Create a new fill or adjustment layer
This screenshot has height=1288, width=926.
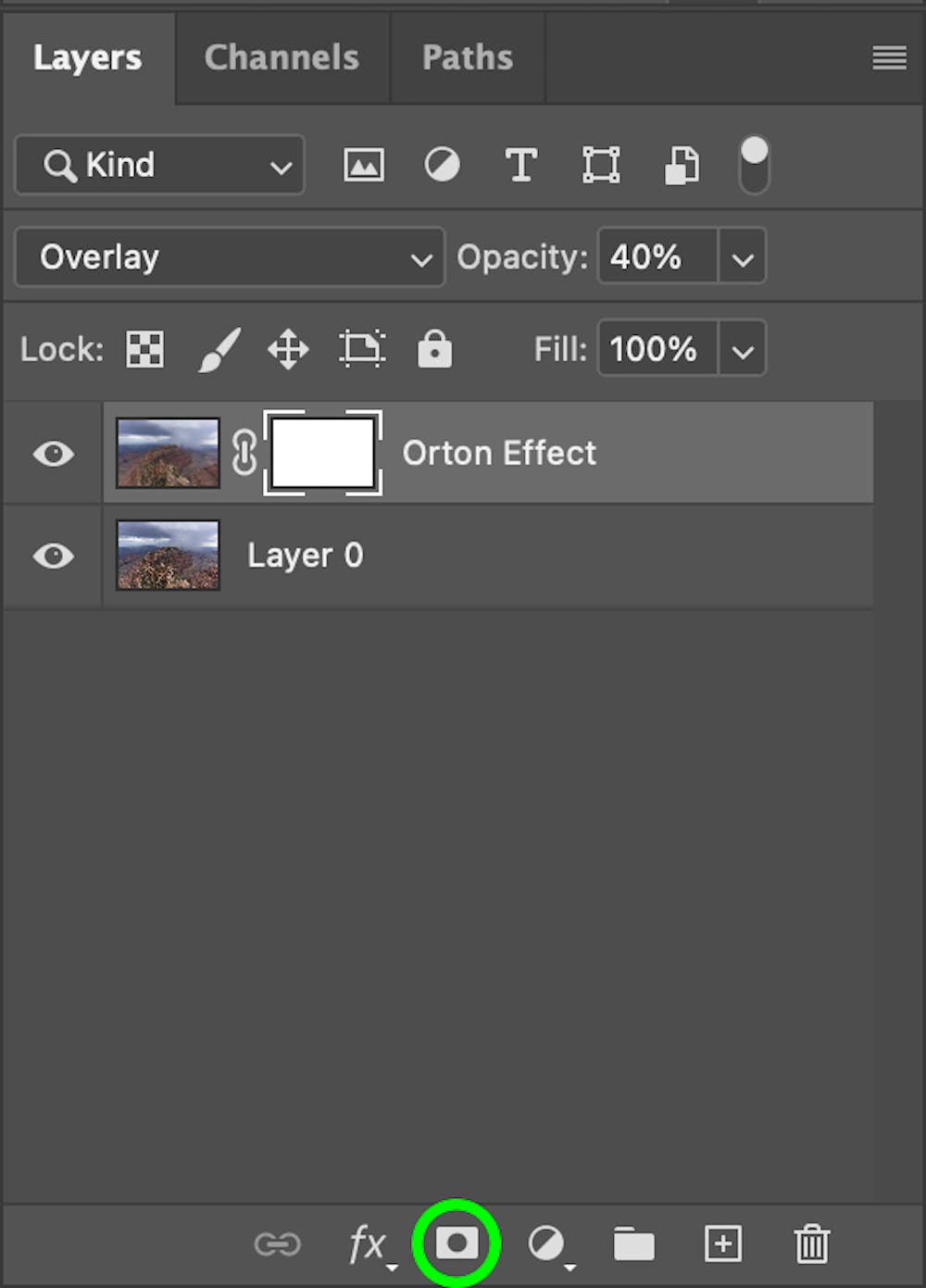coord(546,1244)
